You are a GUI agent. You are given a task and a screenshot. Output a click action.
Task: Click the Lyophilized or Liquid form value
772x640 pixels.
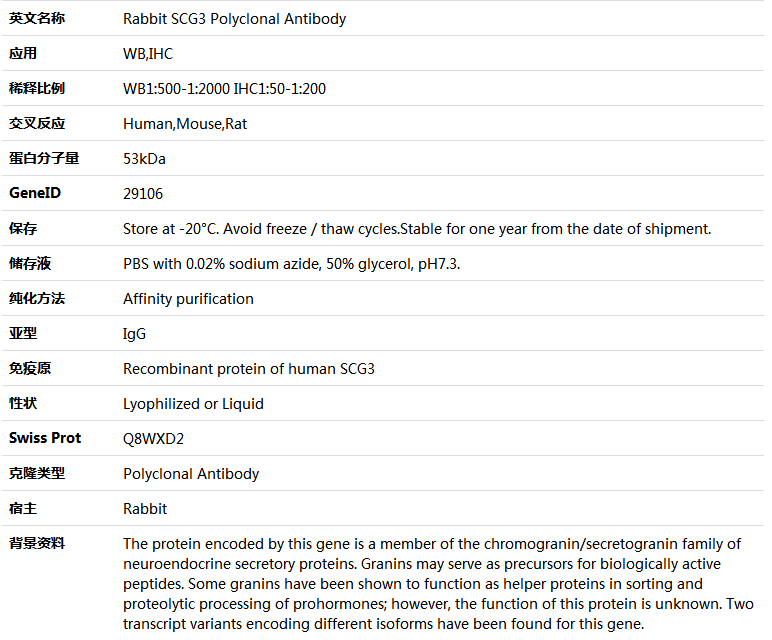pyautogui.click(x=193, y=404)
